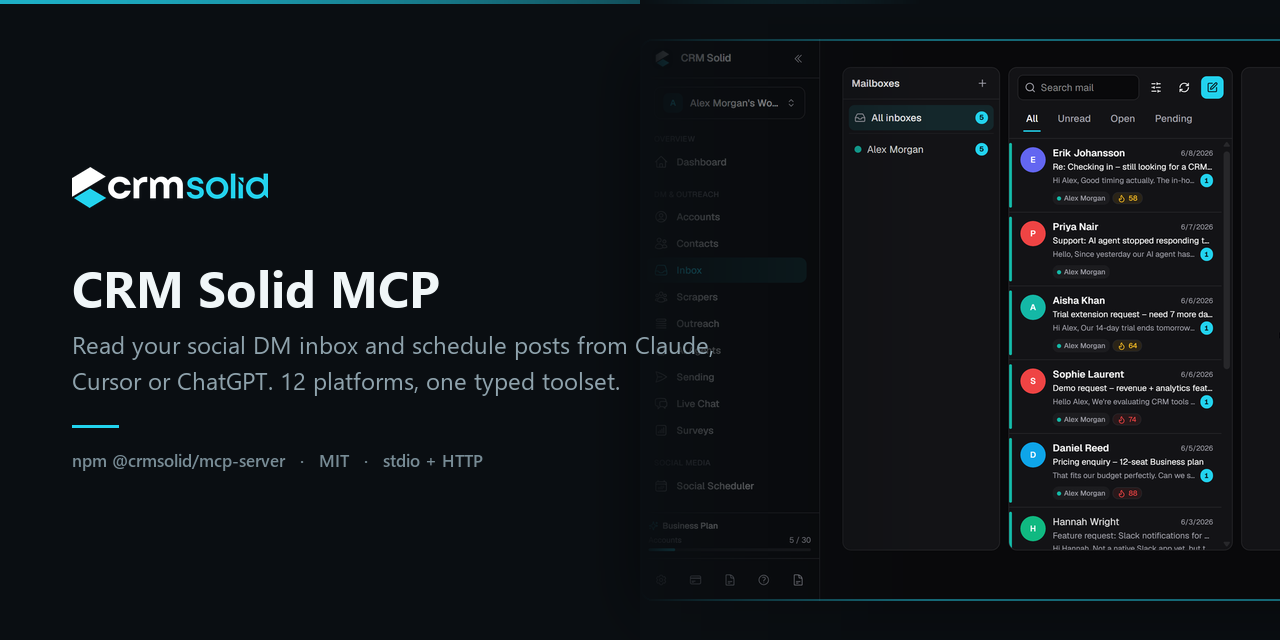This screenshot has height=640, width=1280.
Task: Go to Accounts in the sidebar
Action: (729, 217)
